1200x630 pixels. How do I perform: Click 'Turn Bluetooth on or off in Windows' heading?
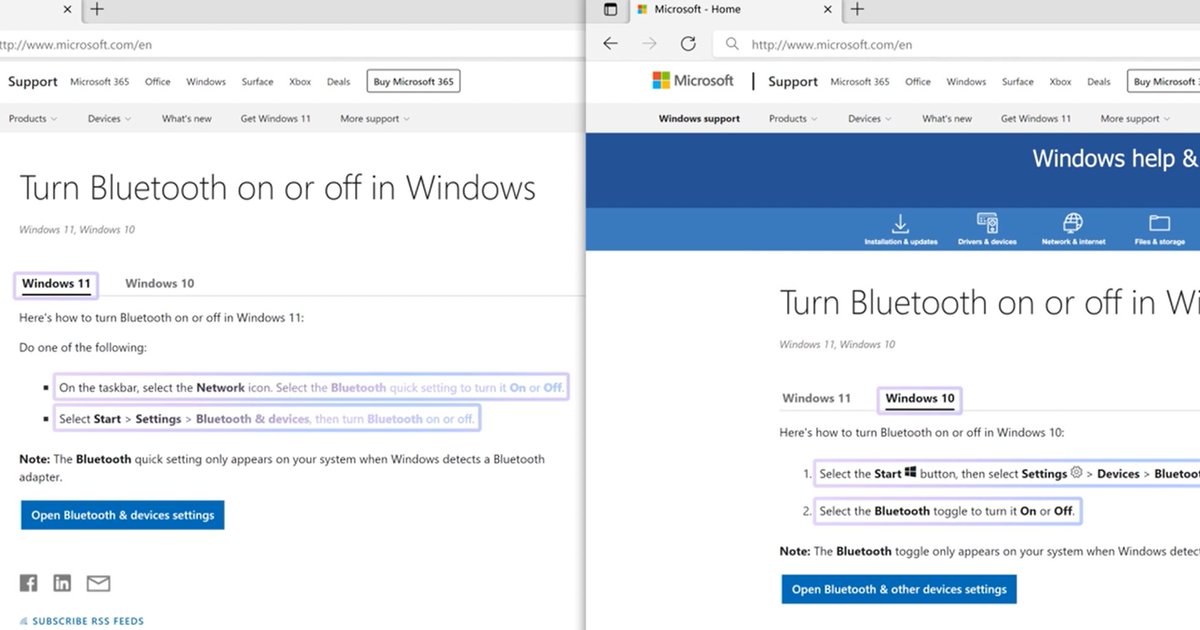[277, 188]
